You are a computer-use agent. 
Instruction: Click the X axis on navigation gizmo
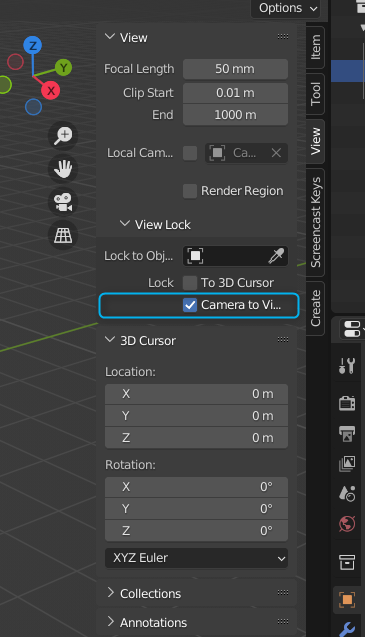pyautogui.click(x=51, y=90)
